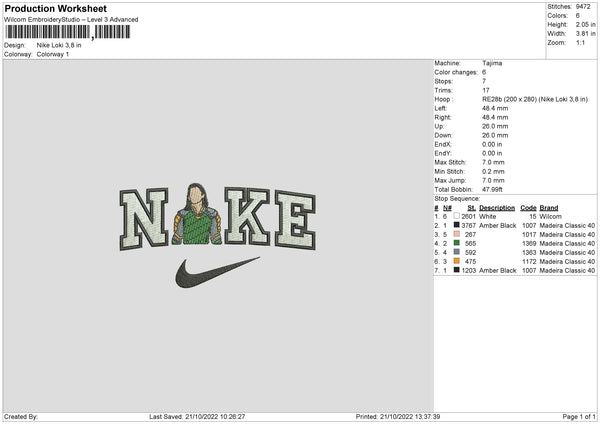The image size is (600, 424).
Task: Select the pink swatch next to 267
Action: pyautogui.click(x=457, y=234)
